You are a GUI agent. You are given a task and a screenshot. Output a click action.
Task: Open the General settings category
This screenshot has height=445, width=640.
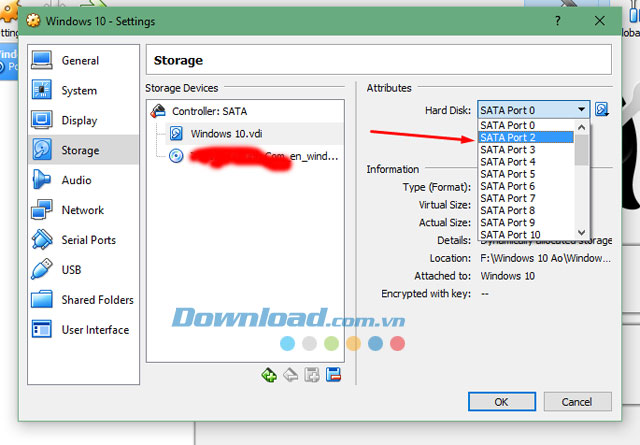pyautogui.click(x=84, y=60)
